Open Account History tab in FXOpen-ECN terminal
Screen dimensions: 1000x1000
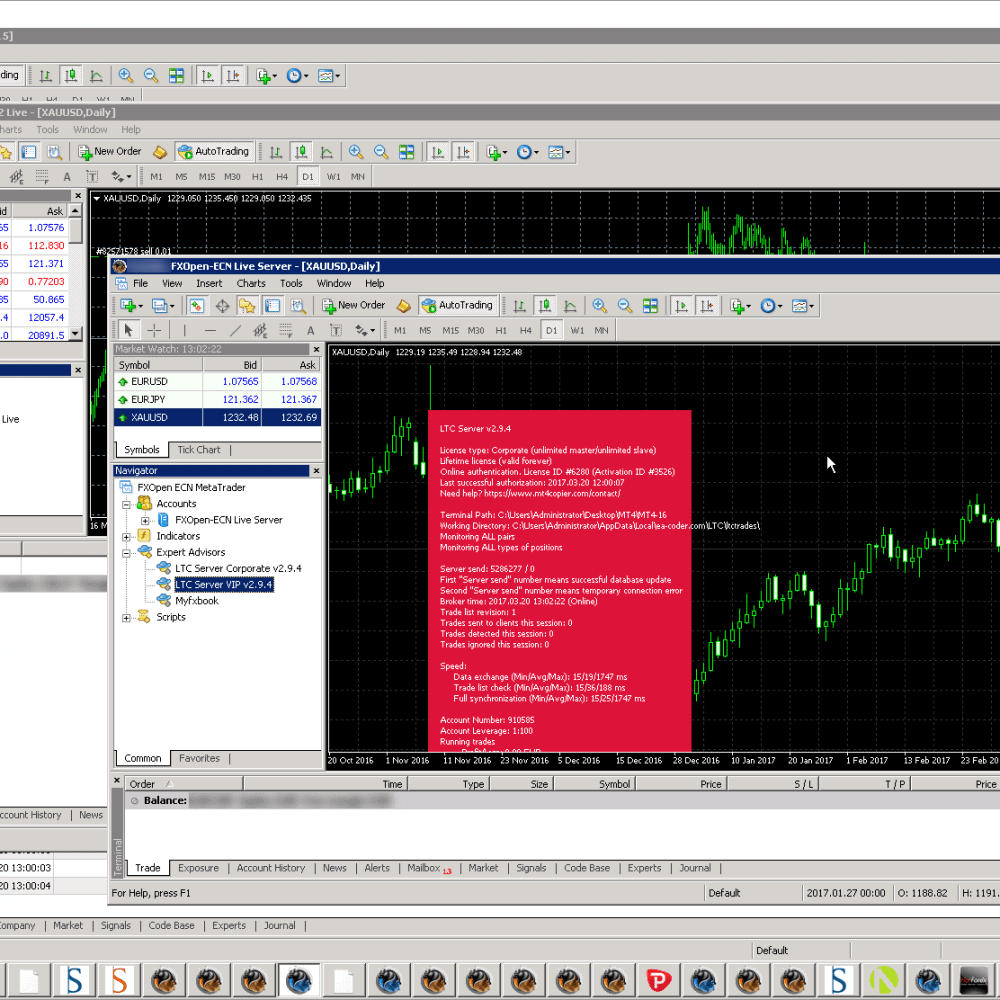click(x=271, y=868)
